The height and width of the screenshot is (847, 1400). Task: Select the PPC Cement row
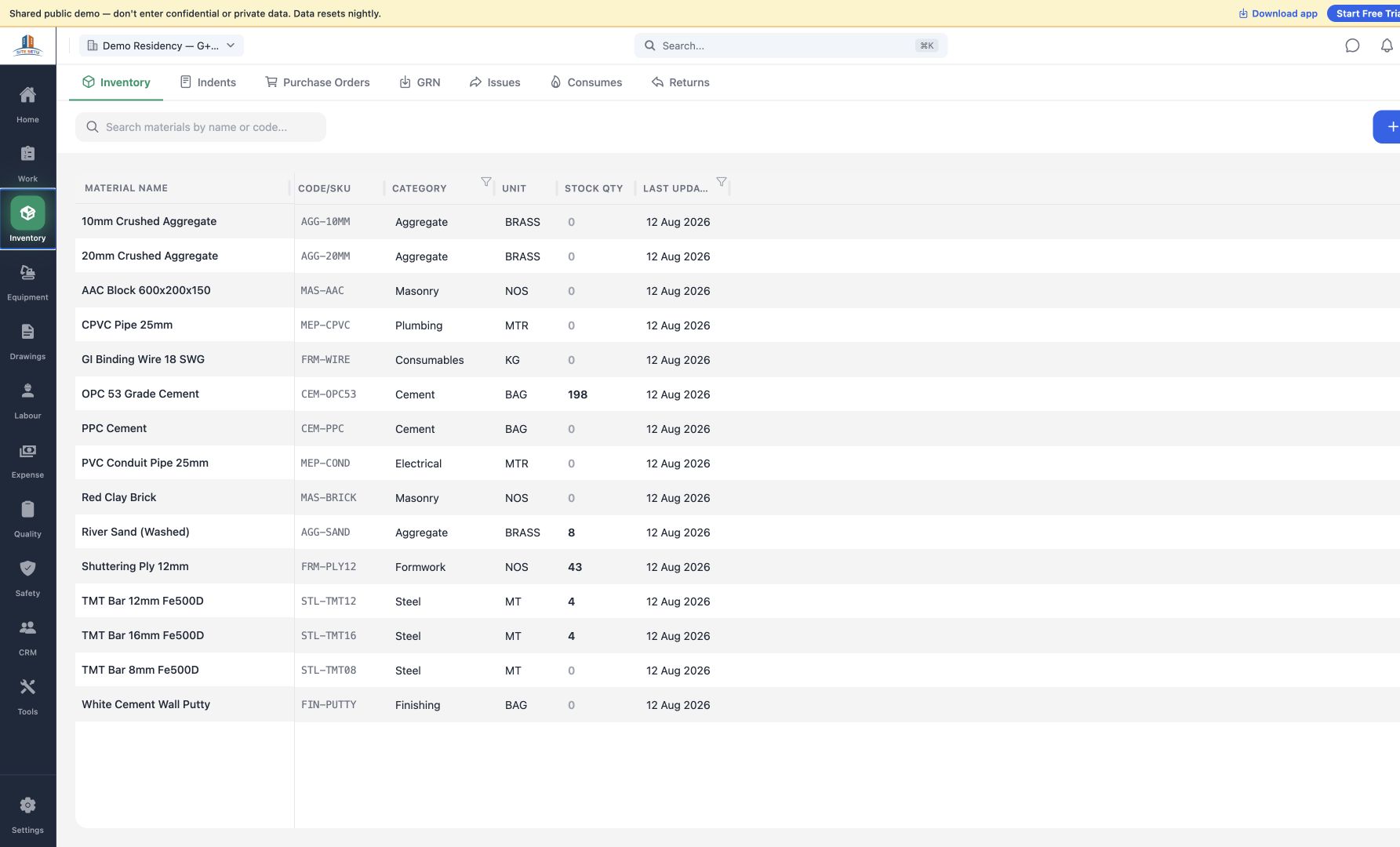737,429
